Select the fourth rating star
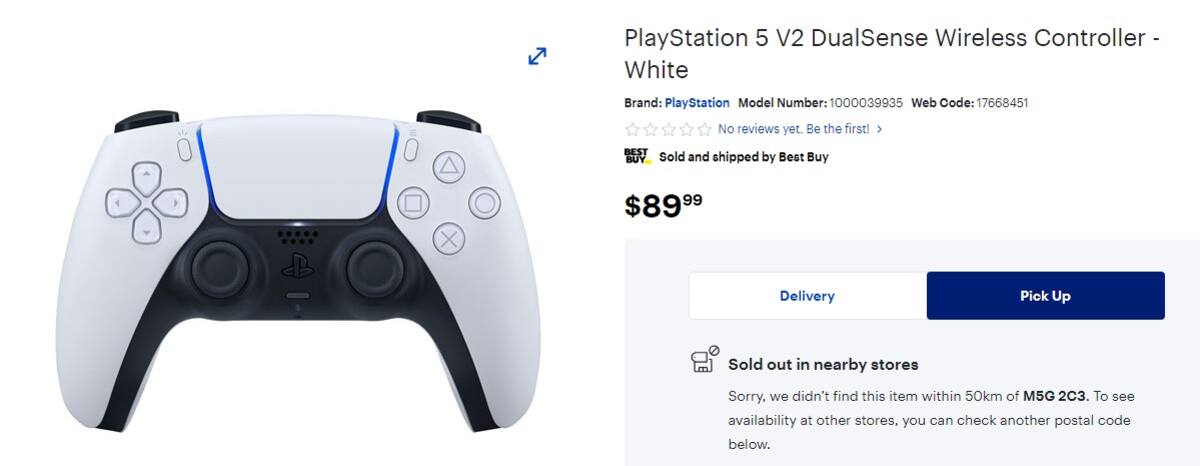The width and height of the screenshot is (1200, 466). coord(686,129)
